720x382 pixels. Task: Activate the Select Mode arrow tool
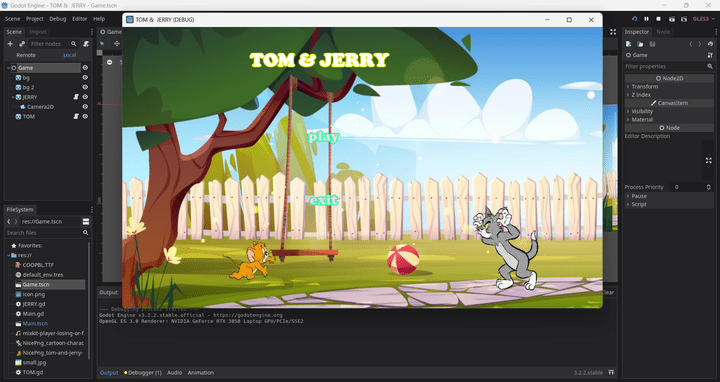(102, 44)
